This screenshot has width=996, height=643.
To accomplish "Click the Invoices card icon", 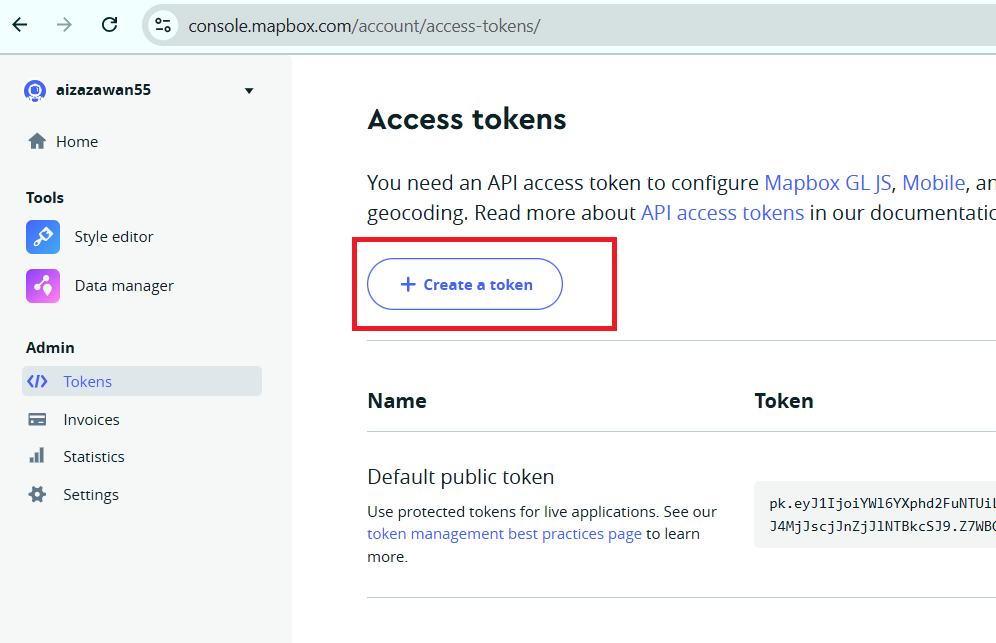I will tap(37, 420).
